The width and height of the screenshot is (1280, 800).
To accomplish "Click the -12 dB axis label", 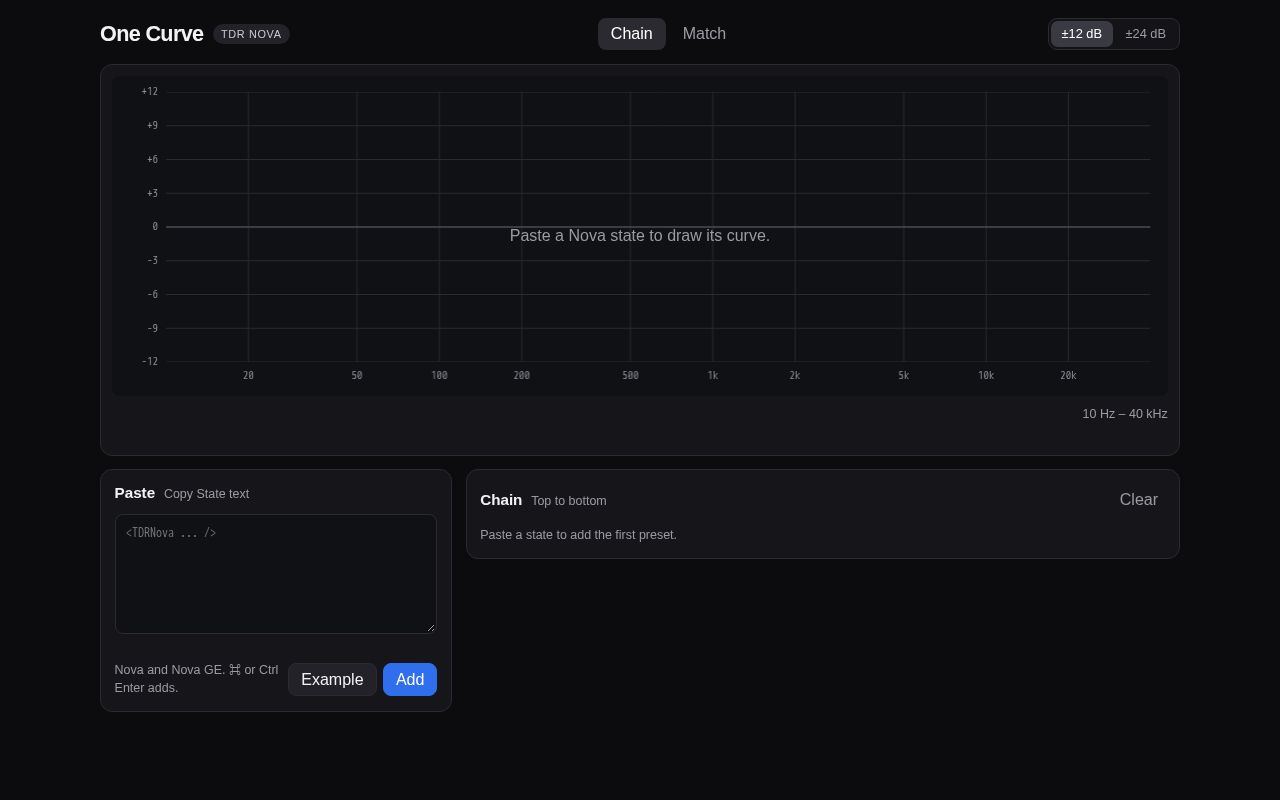I will point(150,362).
